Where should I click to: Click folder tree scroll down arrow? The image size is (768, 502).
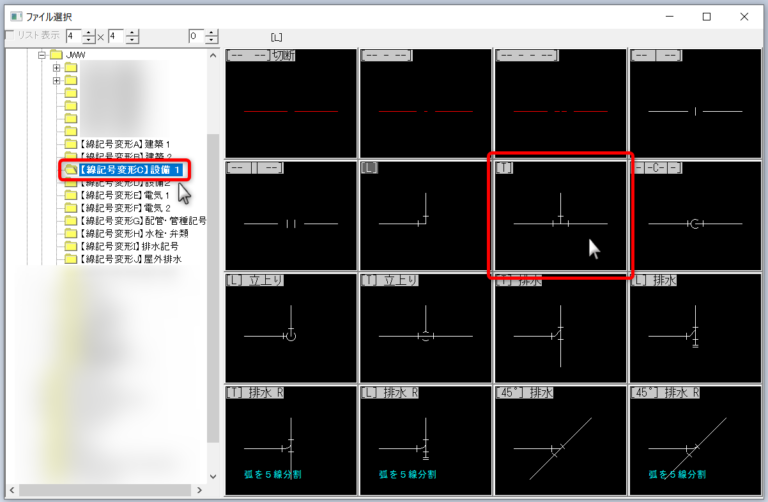tap(213, 476)
